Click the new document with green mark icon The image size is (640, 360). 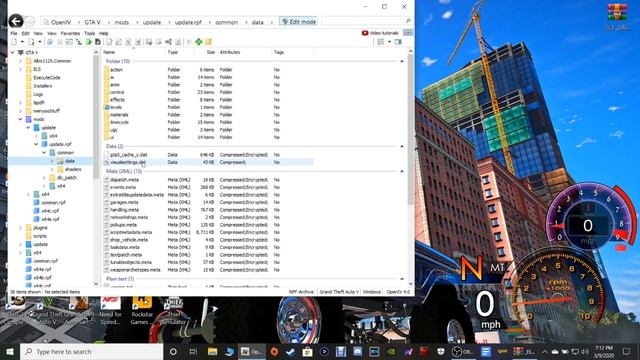coord(31,42)
